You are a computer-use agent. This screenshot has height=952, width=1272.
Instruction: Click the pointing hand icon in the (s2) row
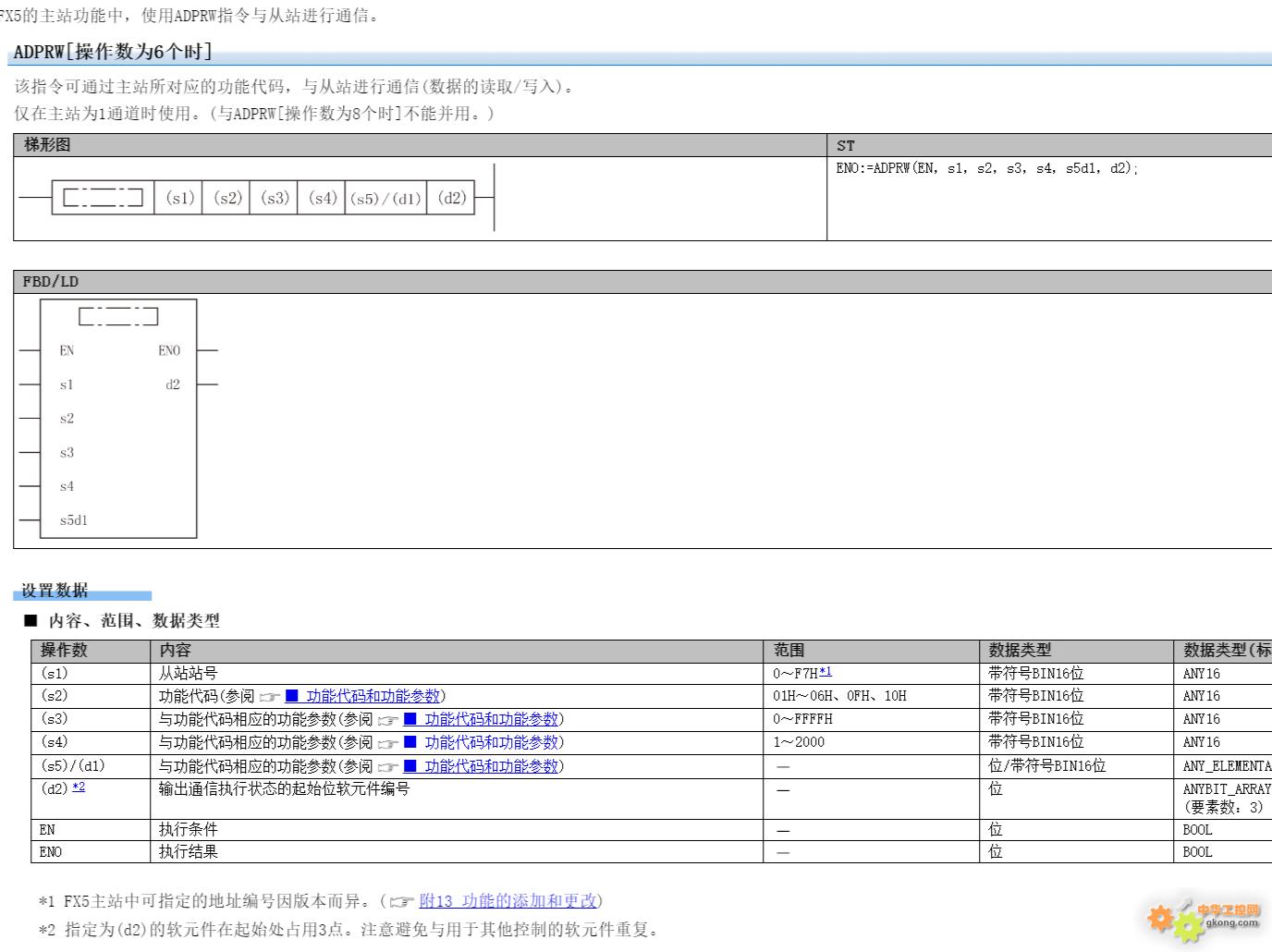(x=269, y=697)
